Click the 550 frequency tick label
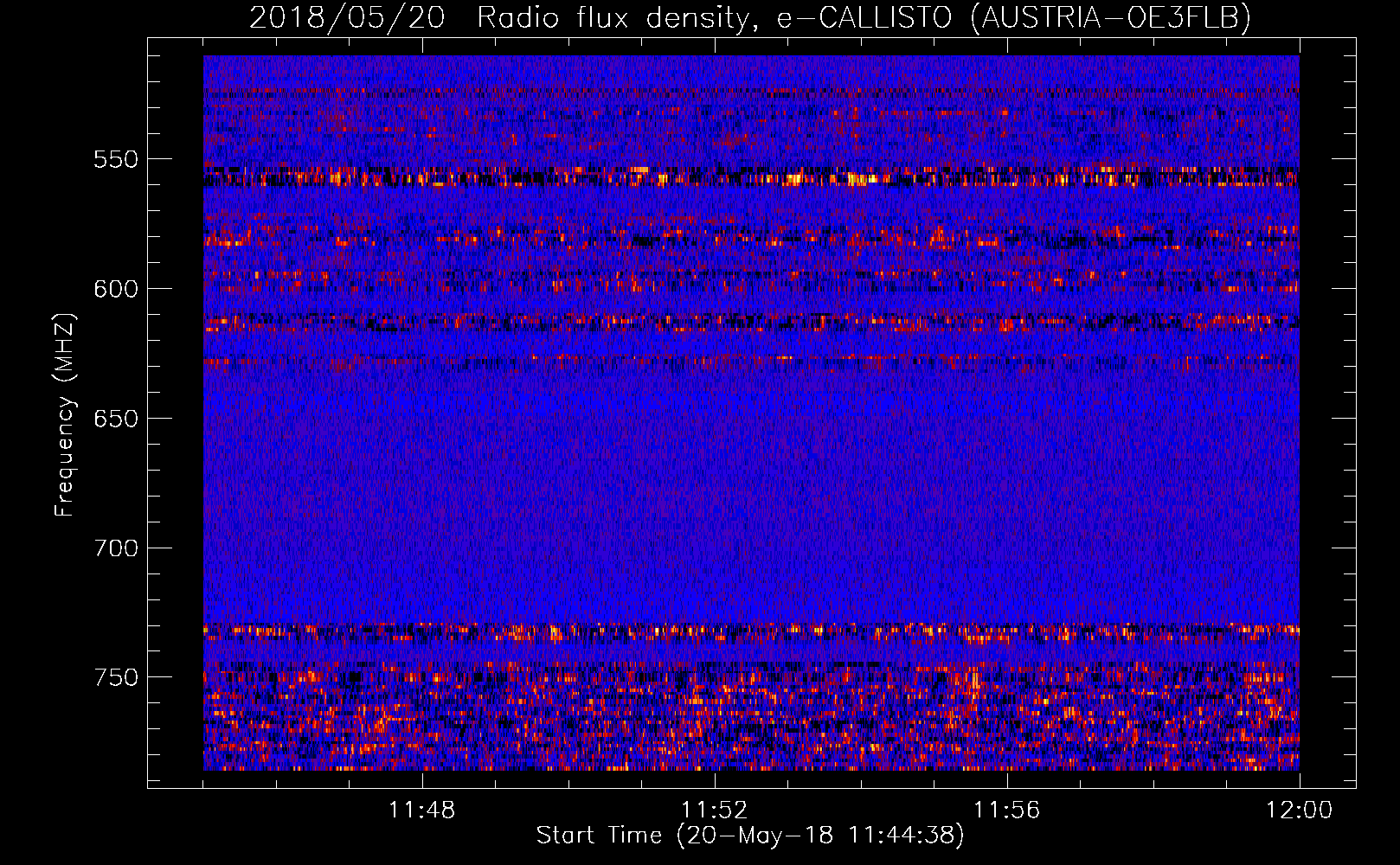The height and width of the screenshot is (865, 1400). 115,159
